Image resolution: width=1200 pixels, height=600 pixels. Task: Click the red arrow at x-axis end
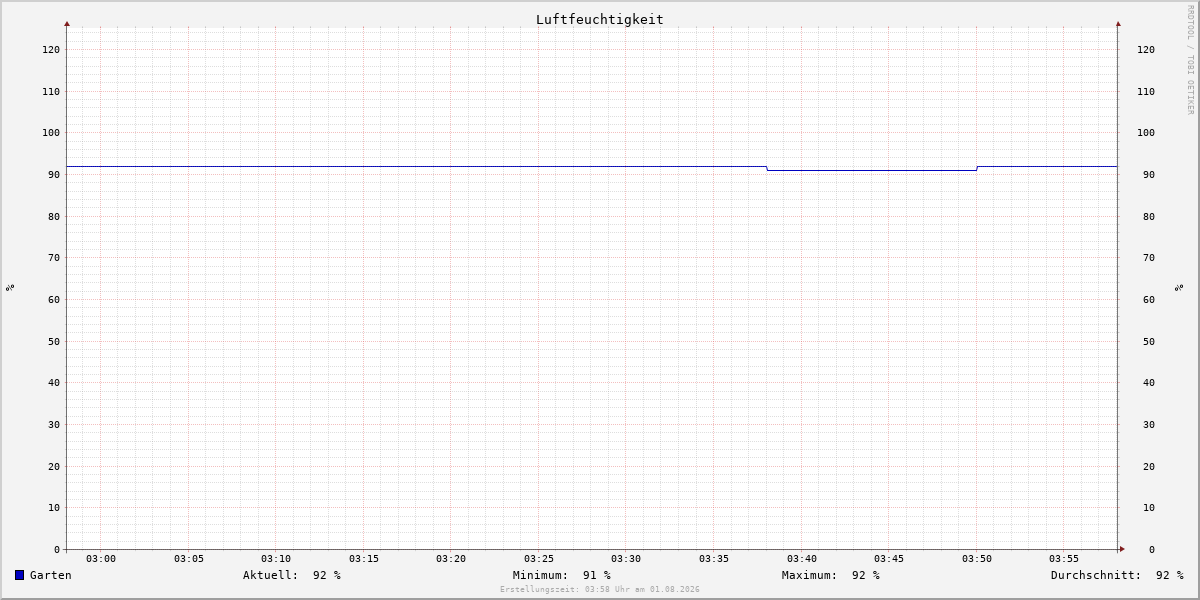coord(1122,549)
